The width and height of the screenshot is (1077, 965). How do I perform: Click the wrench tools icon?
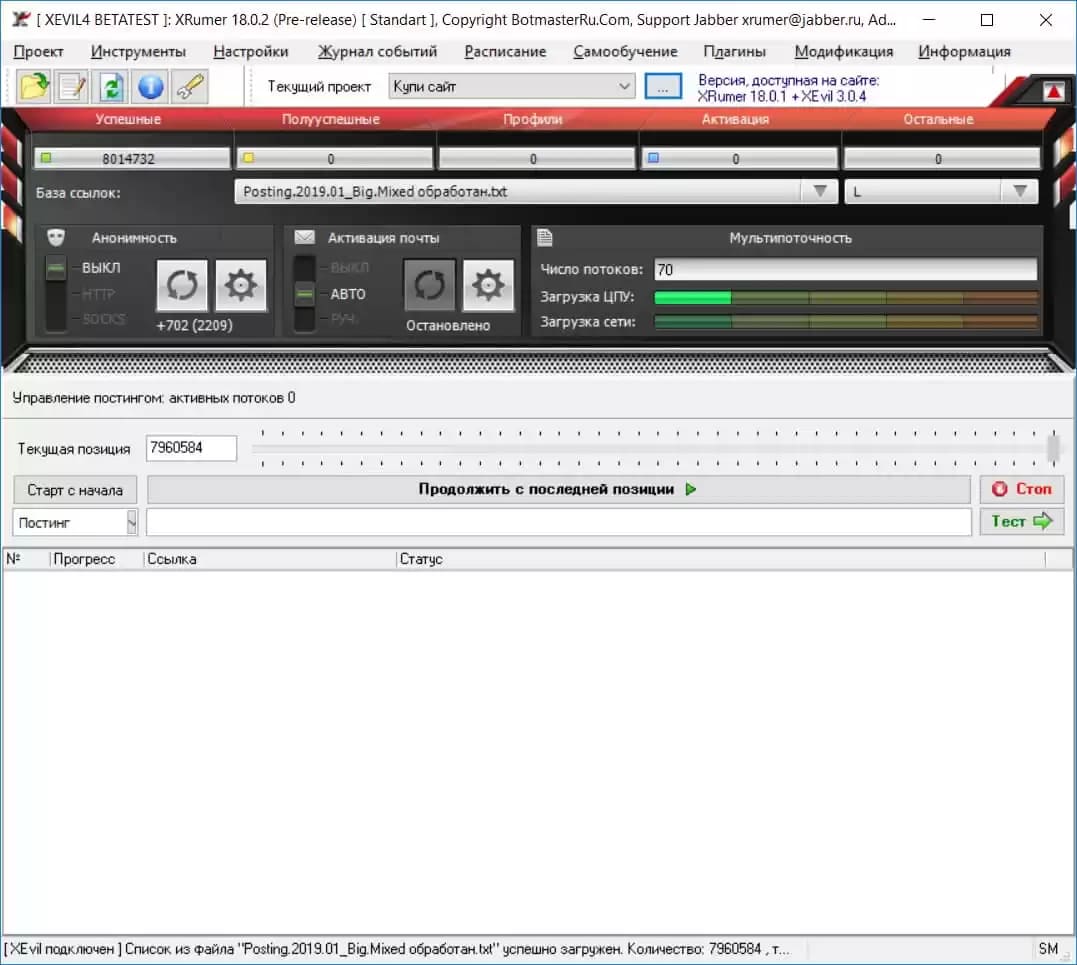(x=190, y=87)
